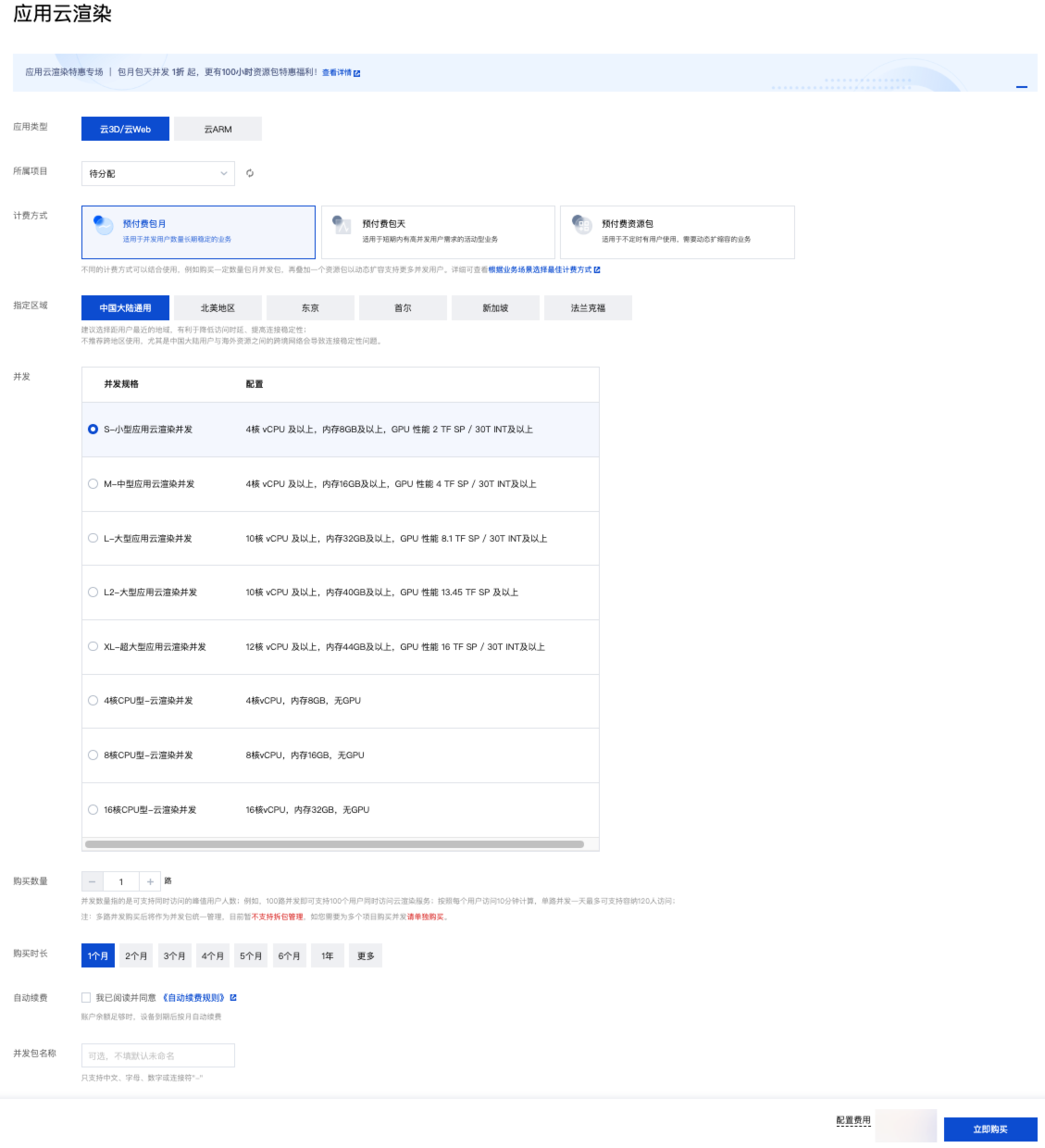Select the 预付费资源包 billing card
Screen dimensions: 1045x1148
click(x=678, y=232)
